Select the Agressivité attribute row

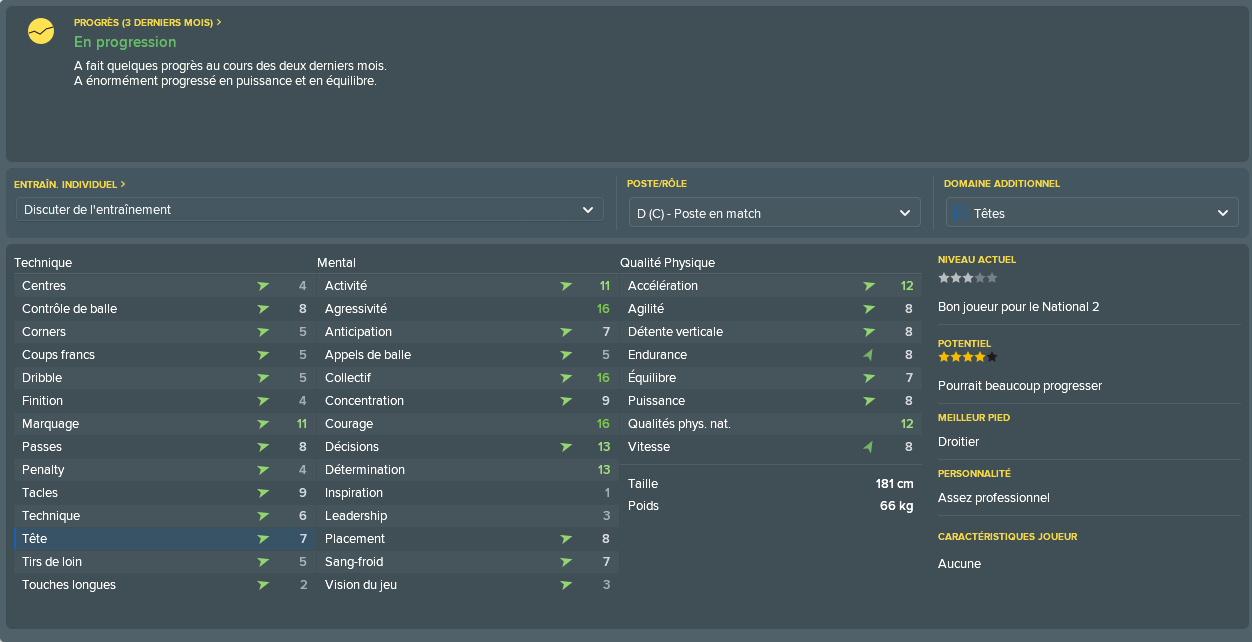pos(467,309)
